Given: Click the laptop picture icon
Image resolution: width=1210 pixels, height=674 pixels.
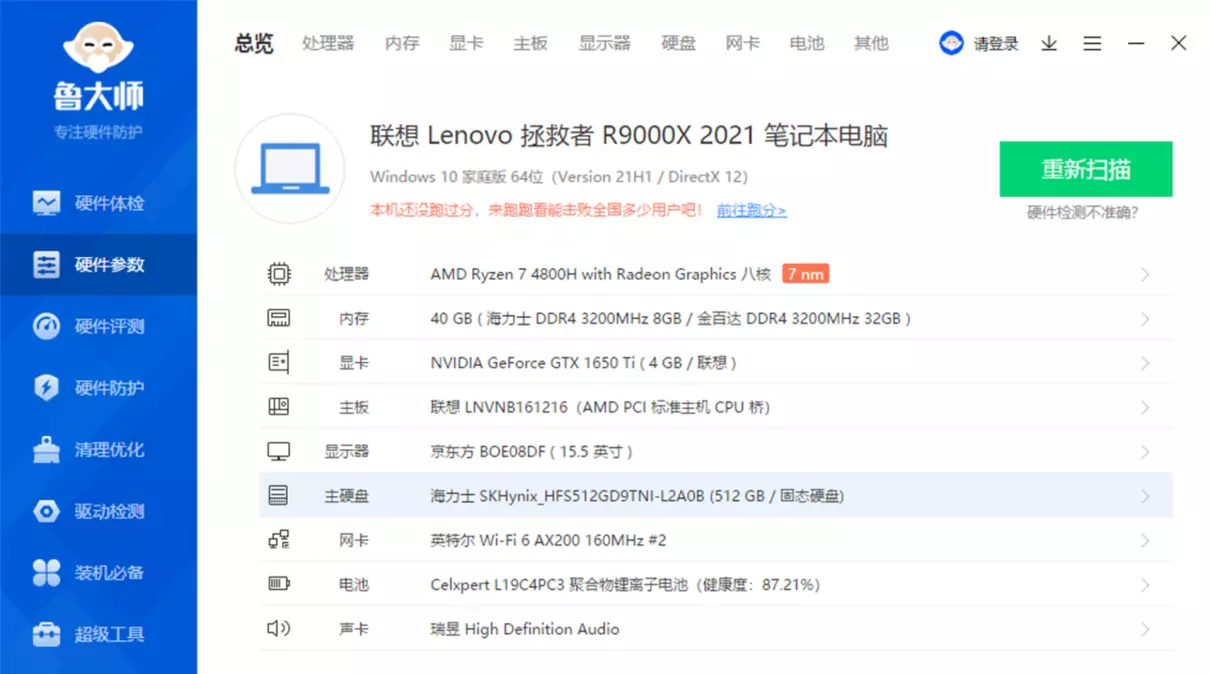Looking at the screenshot, I should (x=290, y=168).
